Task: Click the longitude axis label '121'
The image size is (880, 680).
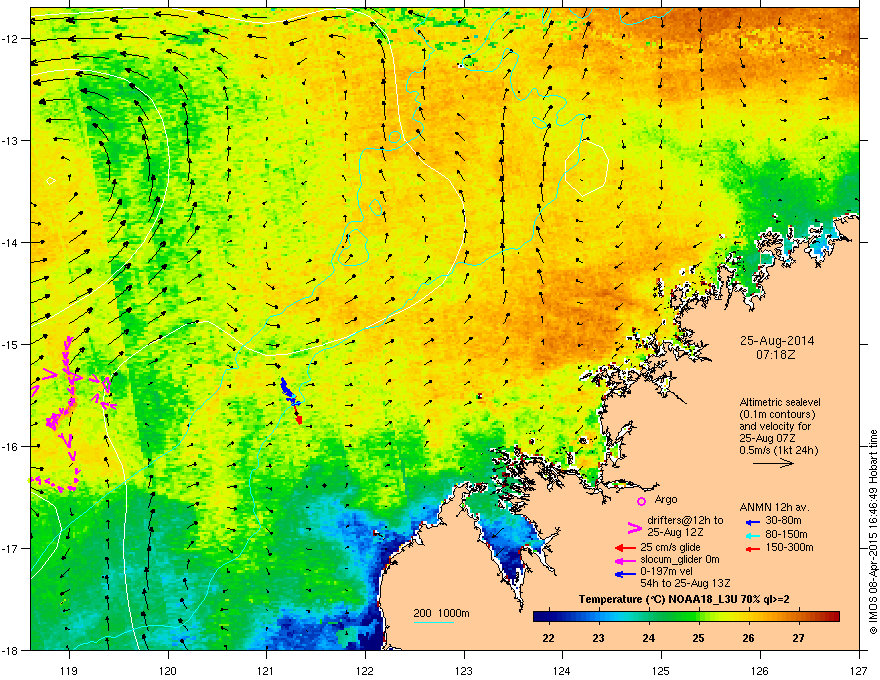Action: (x=266, y=670)
